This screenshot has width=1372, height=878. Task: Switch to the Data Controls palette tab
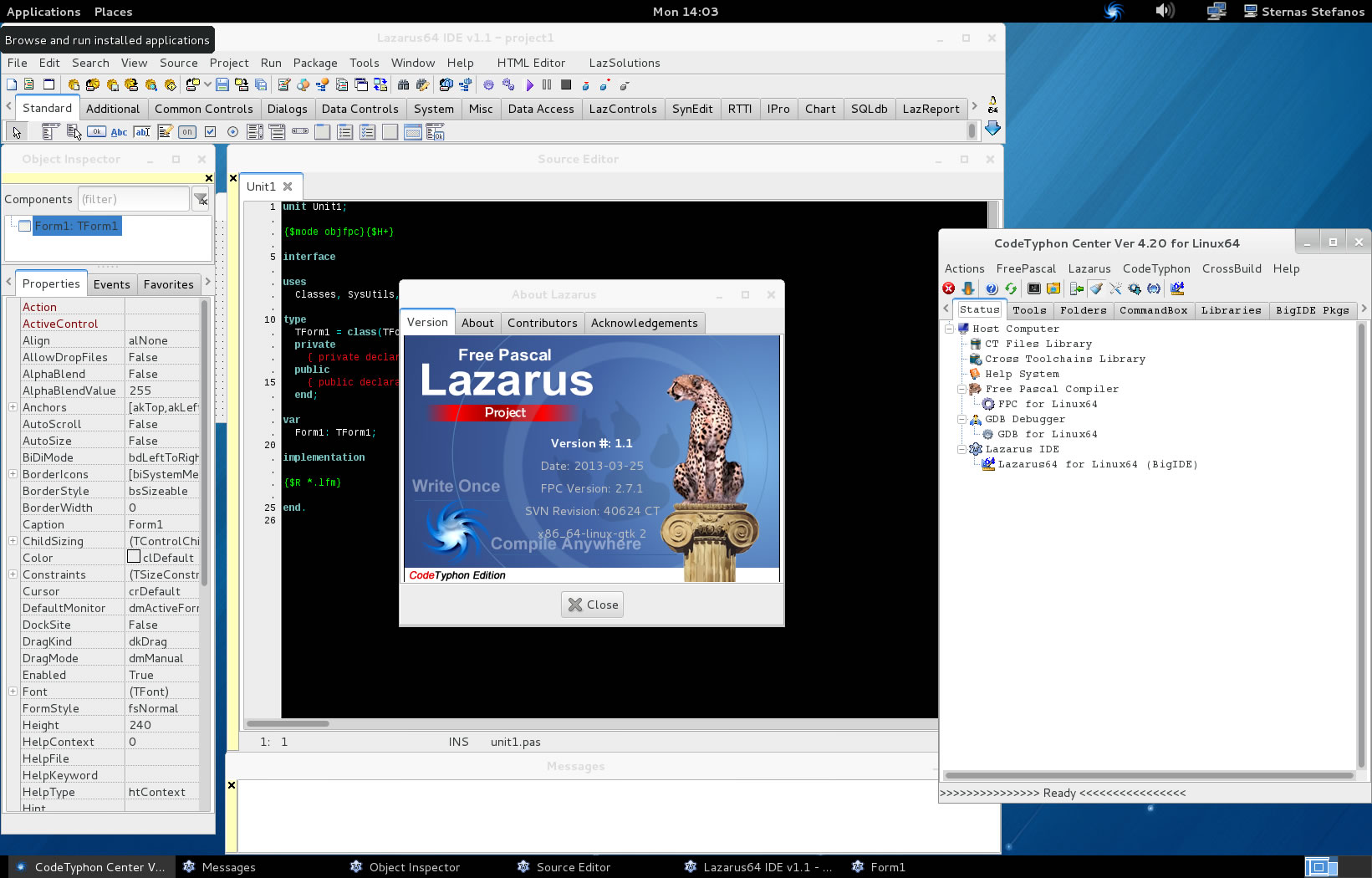[x=360, y=109]
